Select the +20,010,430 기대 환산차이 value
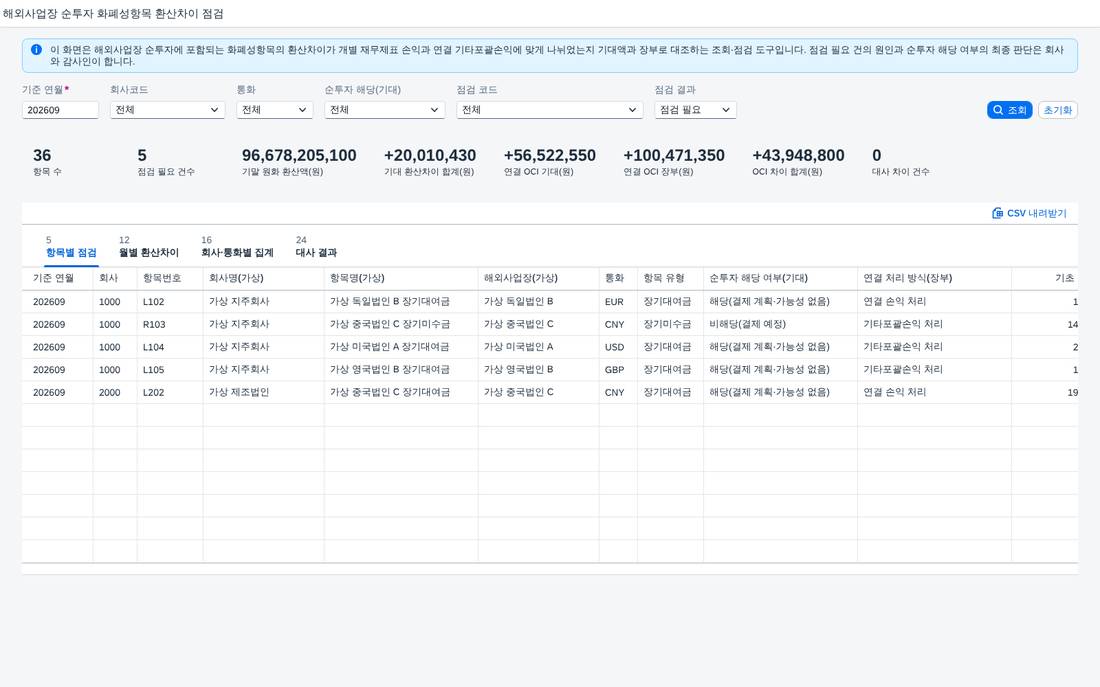 pyautogui.click(x=430, y=155)
